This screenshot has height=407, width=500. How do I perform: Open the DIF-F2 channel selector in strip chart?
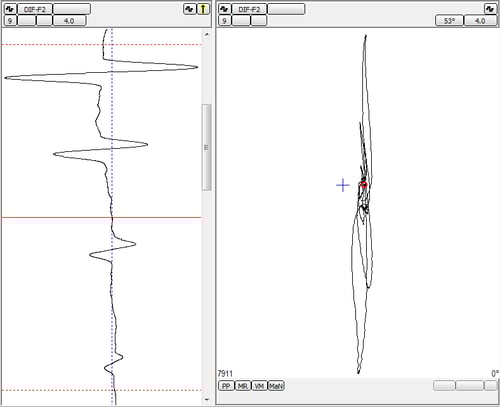35,9
